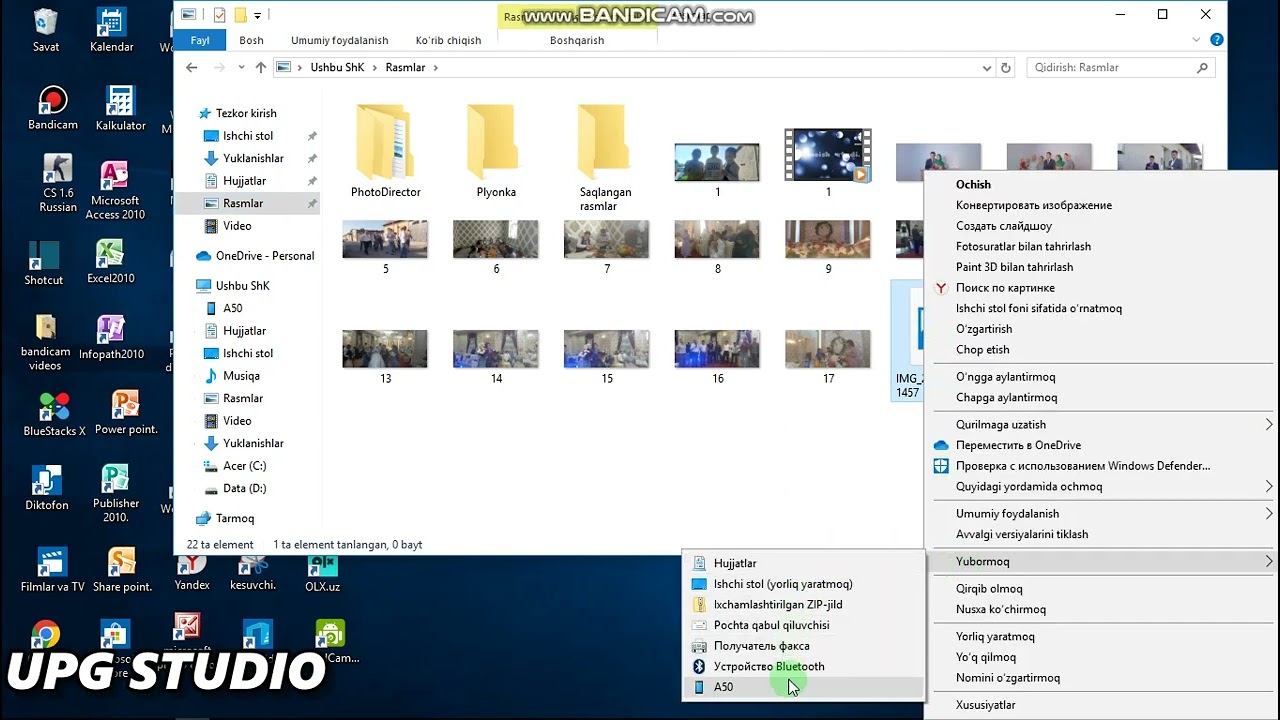This screenshot has width=1280, height=720.
Task: Expand the address bar history dropdown
Action: pos(987,67)
